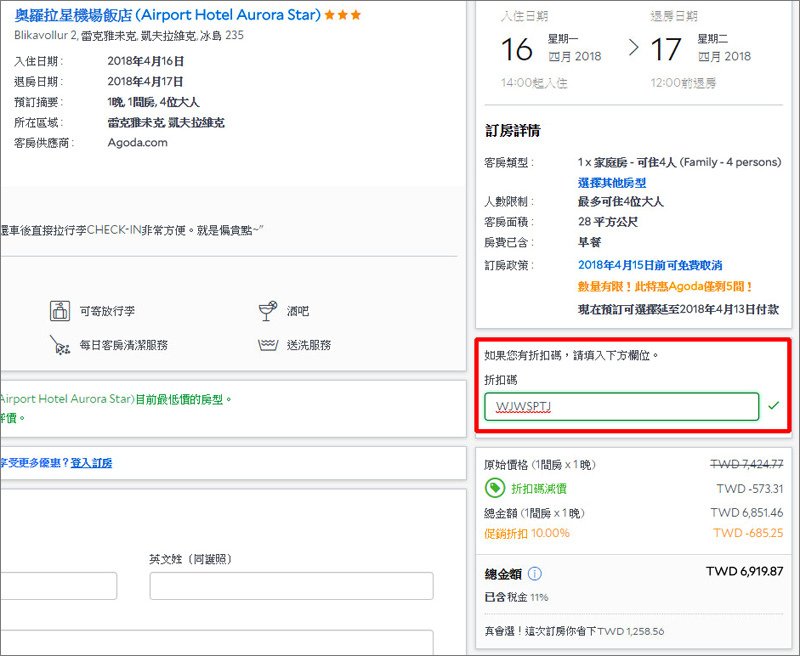Click the green checkmark beside discount code
Viewport: 800px width, 656px height.
pyautogui.click(x=773, y=406)
